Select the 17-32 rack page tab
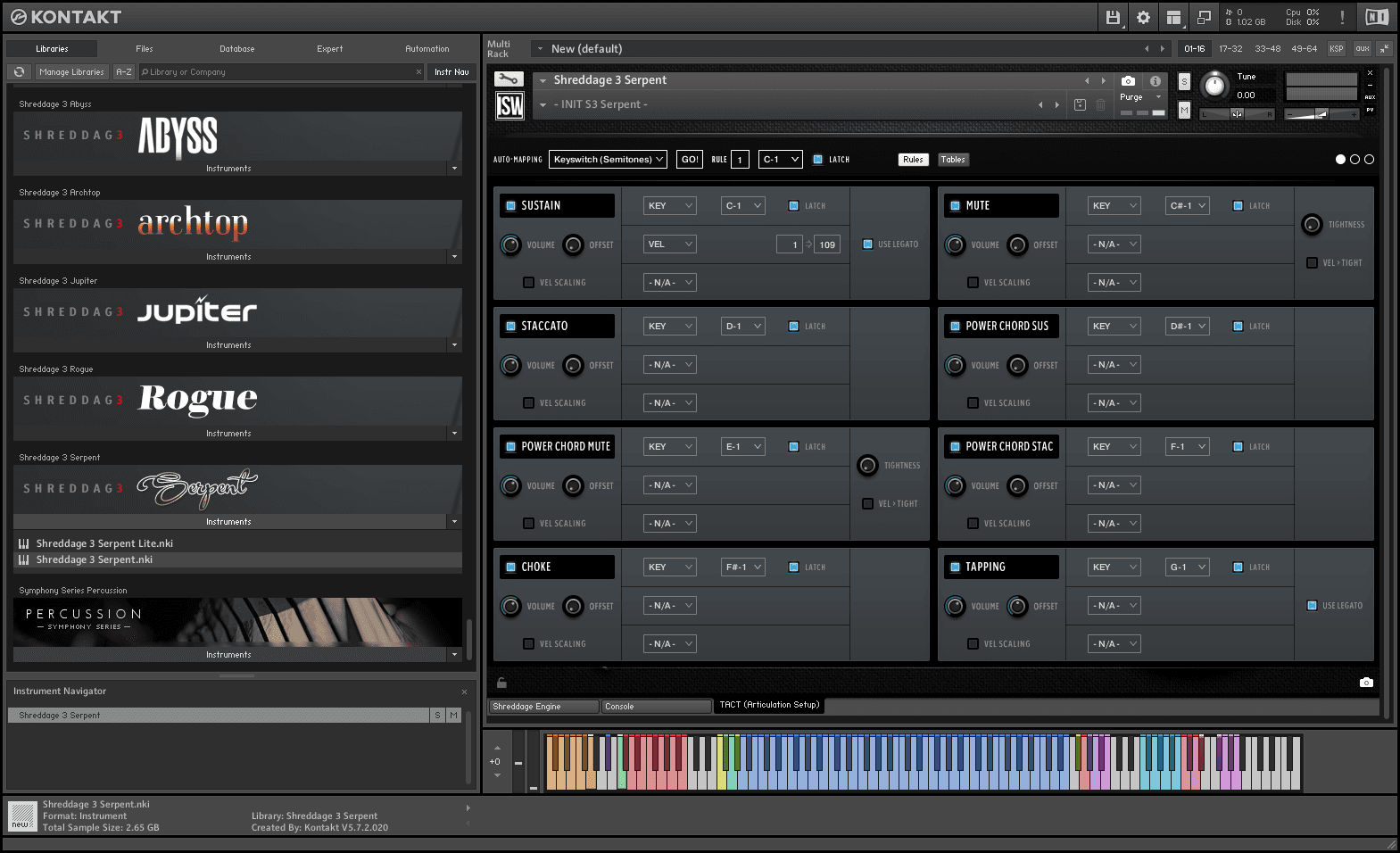Viewport: 1400px width, 853px height. coord(1230,49)
